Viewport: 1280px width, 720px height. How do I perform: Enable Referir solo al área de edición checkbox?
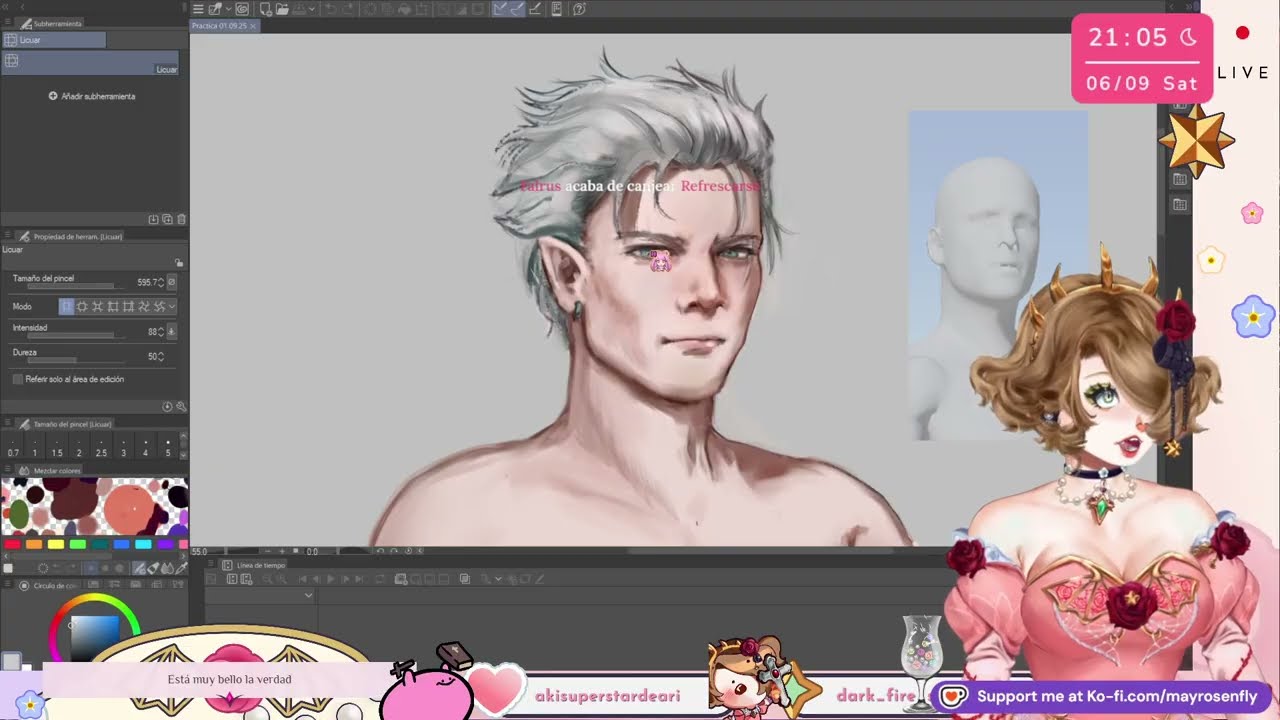point(18,379)
